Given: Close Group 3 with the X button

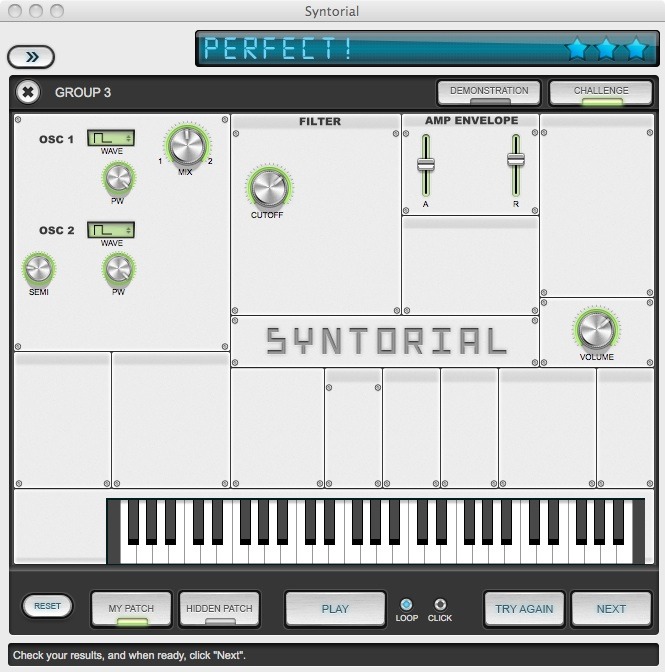Looking at the screenshot, I should coord(28,92).
